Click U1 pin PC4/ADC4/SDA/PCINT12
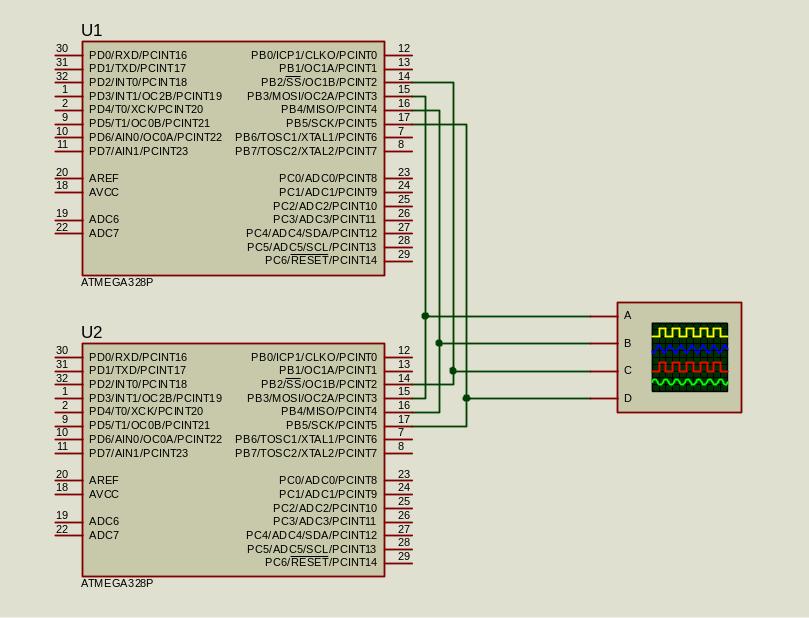The height and width of the screenshot is (618, 809). click(312, 233)
